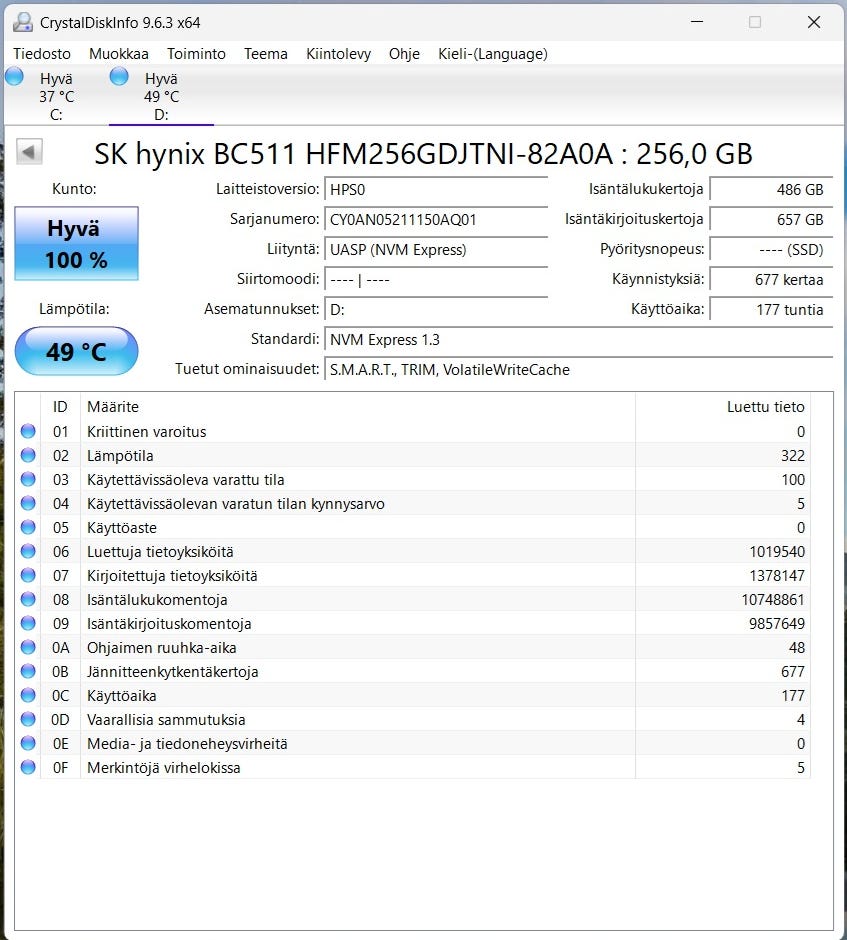This screenshot has width=847, height=940.
Task: Click the status dot for Isäntälukukomentoja
Action: click(28, 599)
